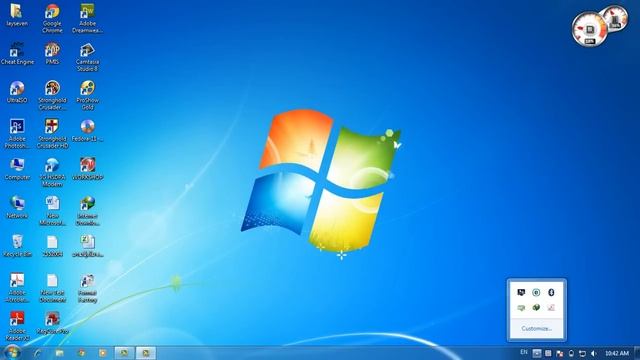Select the Fedora disc image icon
640x360 pixels.
tap(87, 131)
